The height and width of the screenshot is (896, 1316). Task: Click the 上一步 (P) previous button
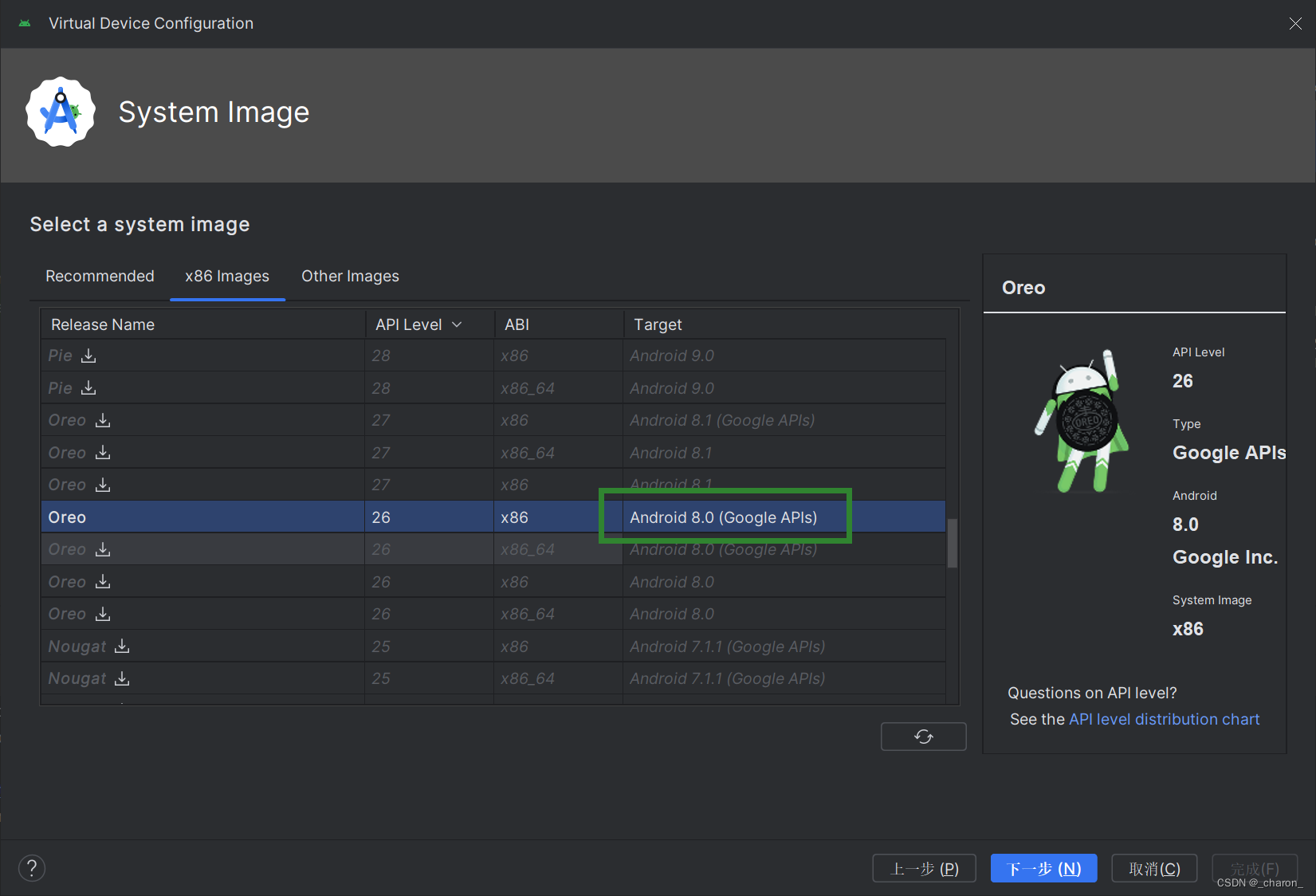coord(924,868)
